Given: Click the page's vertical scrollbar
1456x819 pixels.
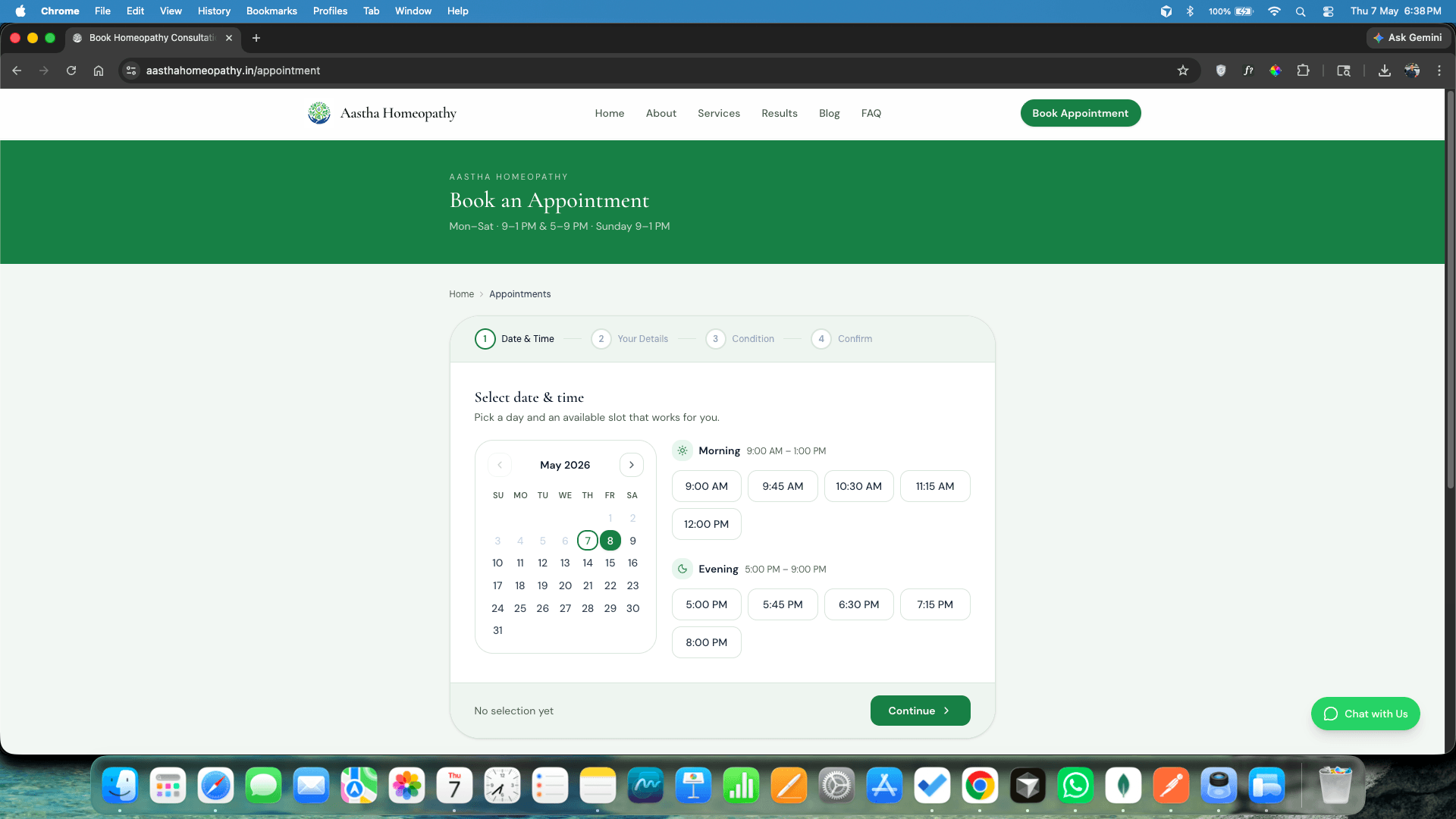Looking at the screenshot, I should coord(1450,288).
